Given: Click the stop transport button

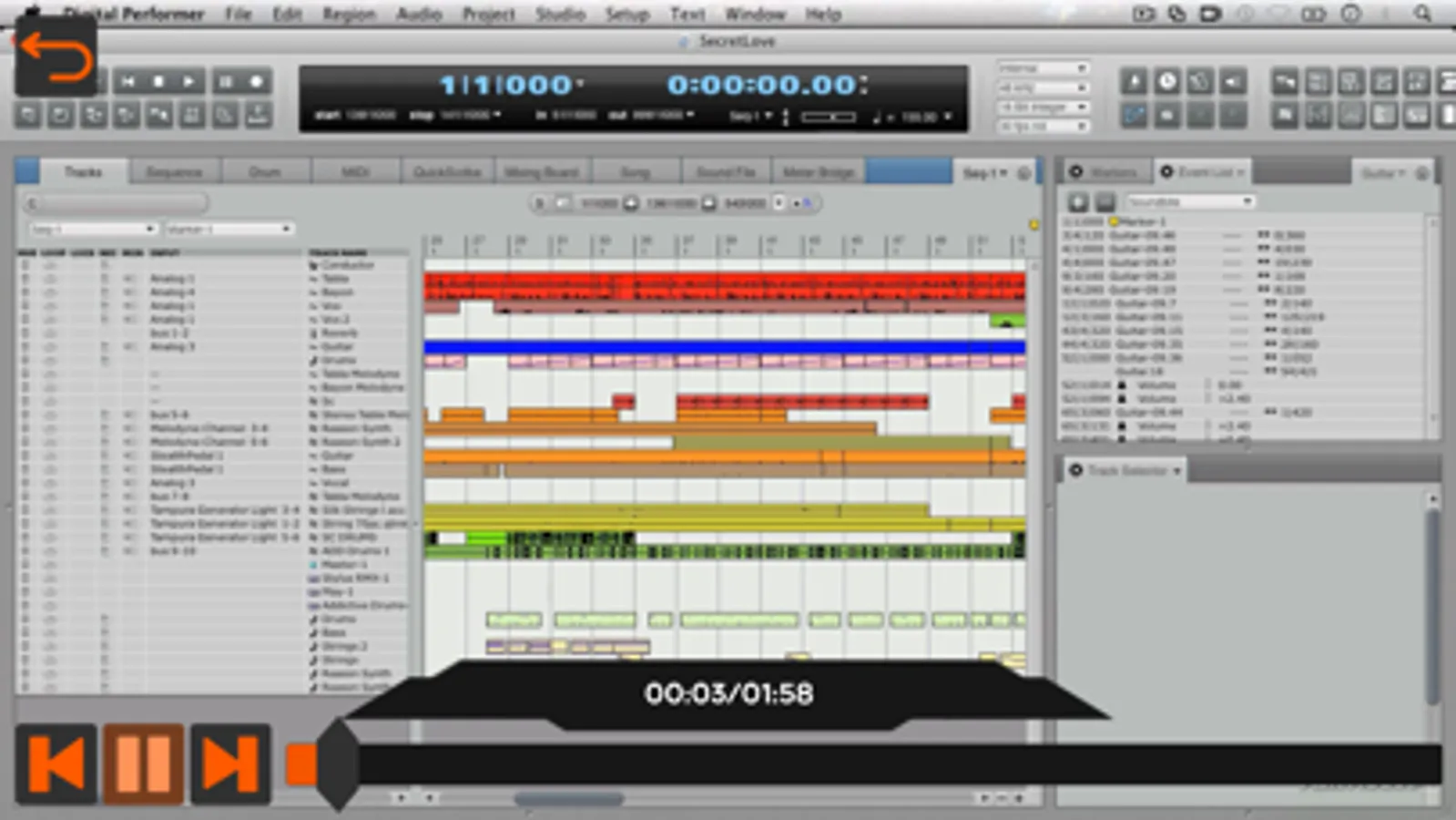Looking at the screenshot, I should [158, 82].
